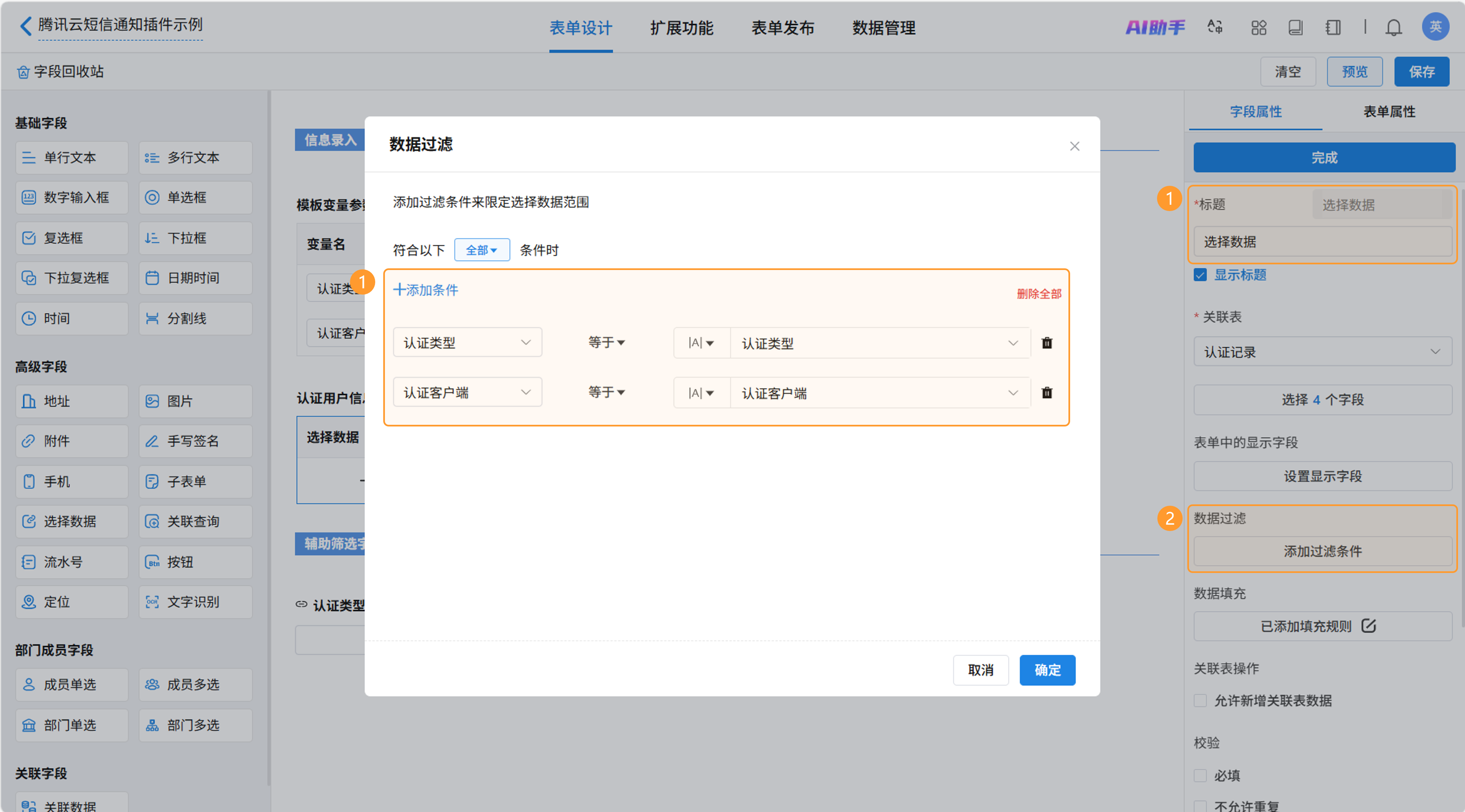Check the 必填 validation checkbox
Image resolution: width=1465 pixels, height=812 pixels.
[x=1200, y=775]
